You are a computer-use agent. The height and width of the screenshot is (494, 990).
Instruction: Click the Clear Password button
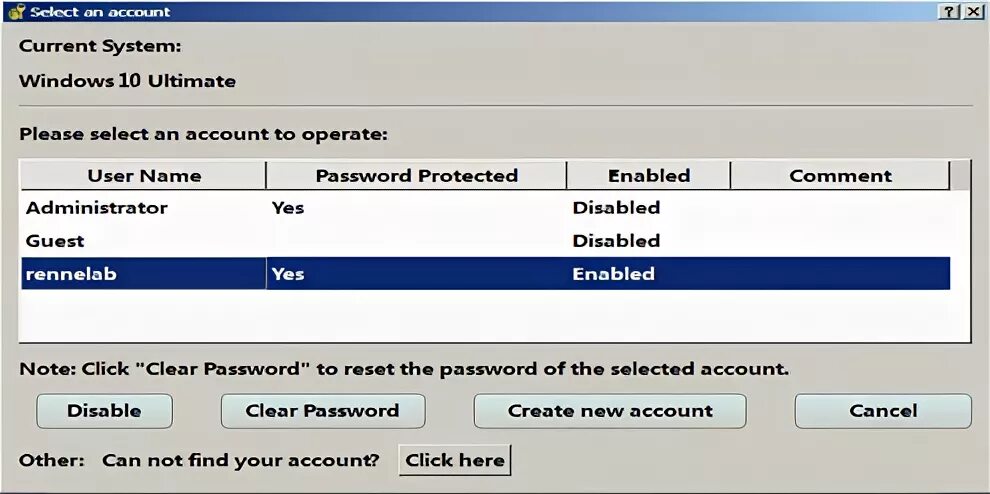tap(322, 411)
